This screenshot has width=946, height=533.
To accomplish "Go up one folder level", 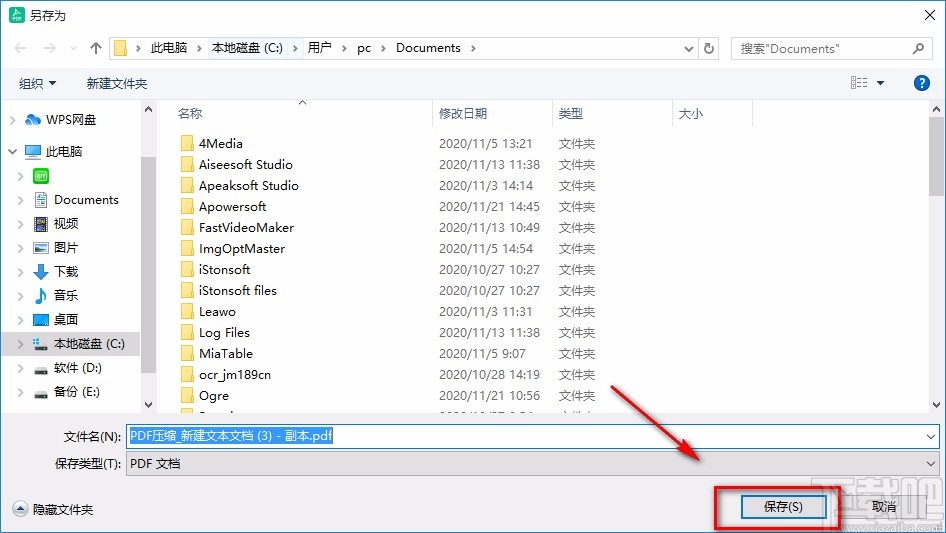I will point(95,48).
